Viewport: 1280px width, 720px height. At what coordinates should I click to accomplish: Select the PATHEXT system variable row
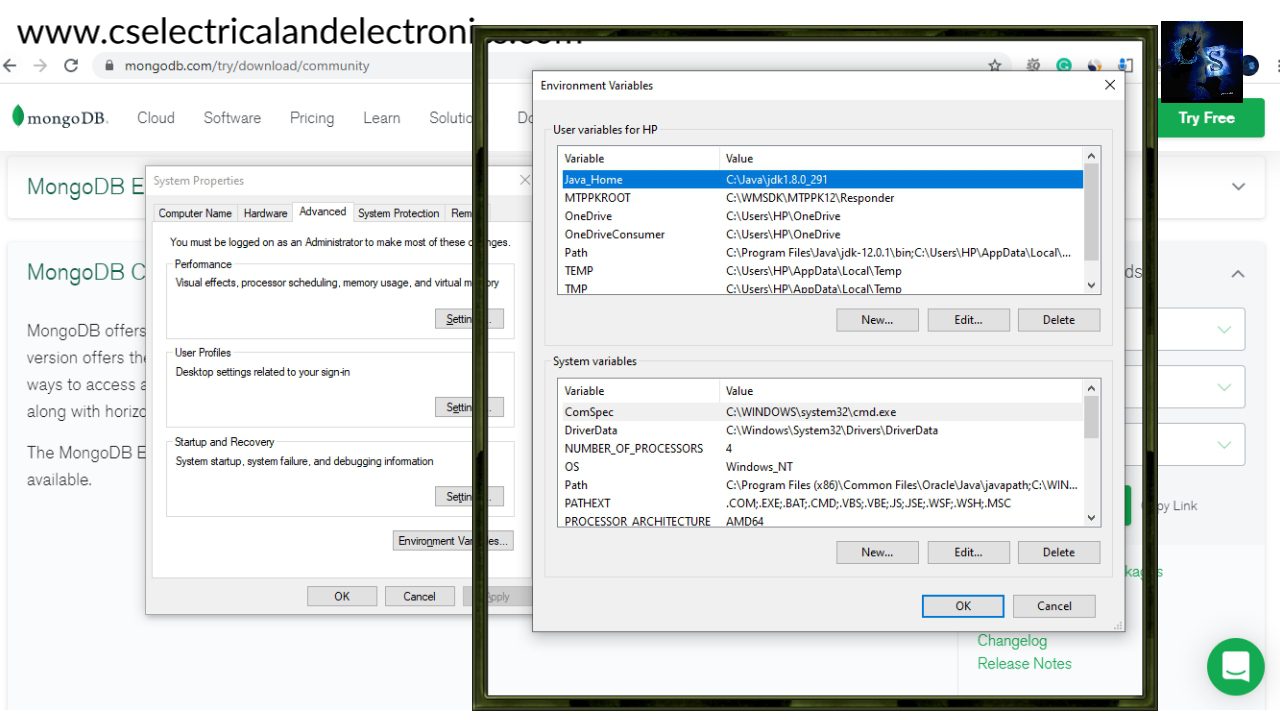click(821, 503)
